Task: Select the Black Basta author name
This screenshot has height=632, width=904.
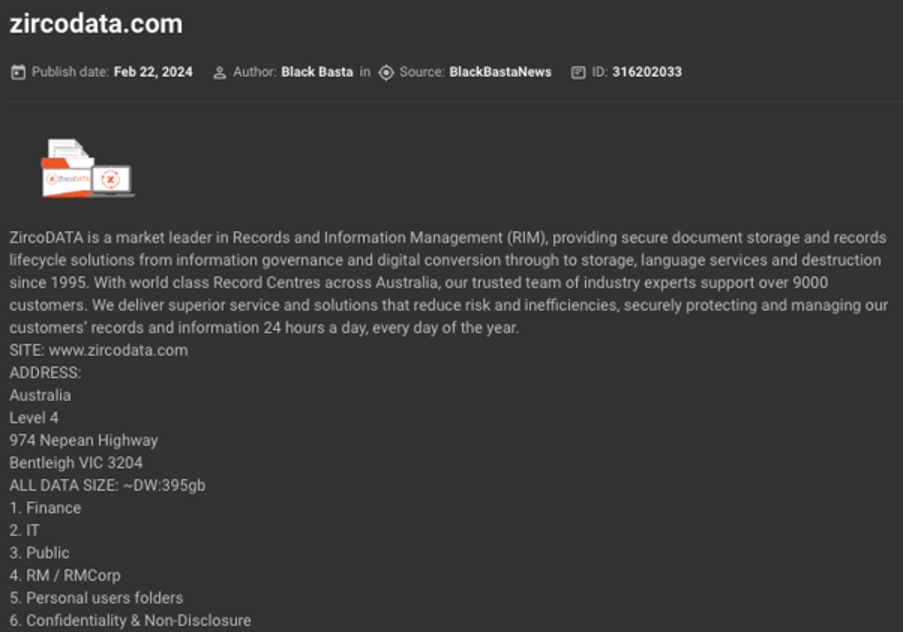Action: pyautogui.click(x=317, y=72)
